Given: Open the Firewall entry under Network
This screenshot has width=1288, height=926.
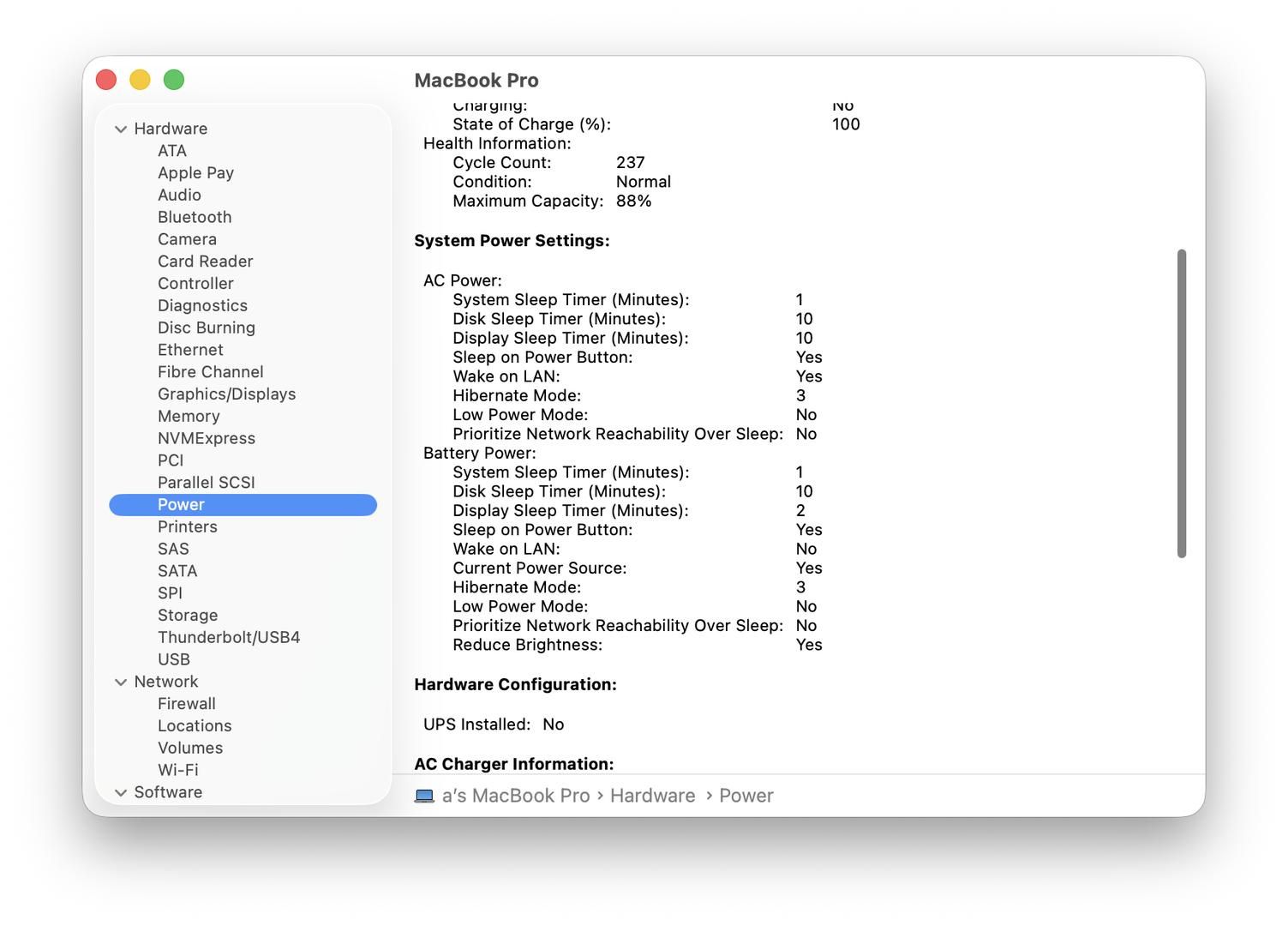Looking at the screenshot, I should click(186, 704).
